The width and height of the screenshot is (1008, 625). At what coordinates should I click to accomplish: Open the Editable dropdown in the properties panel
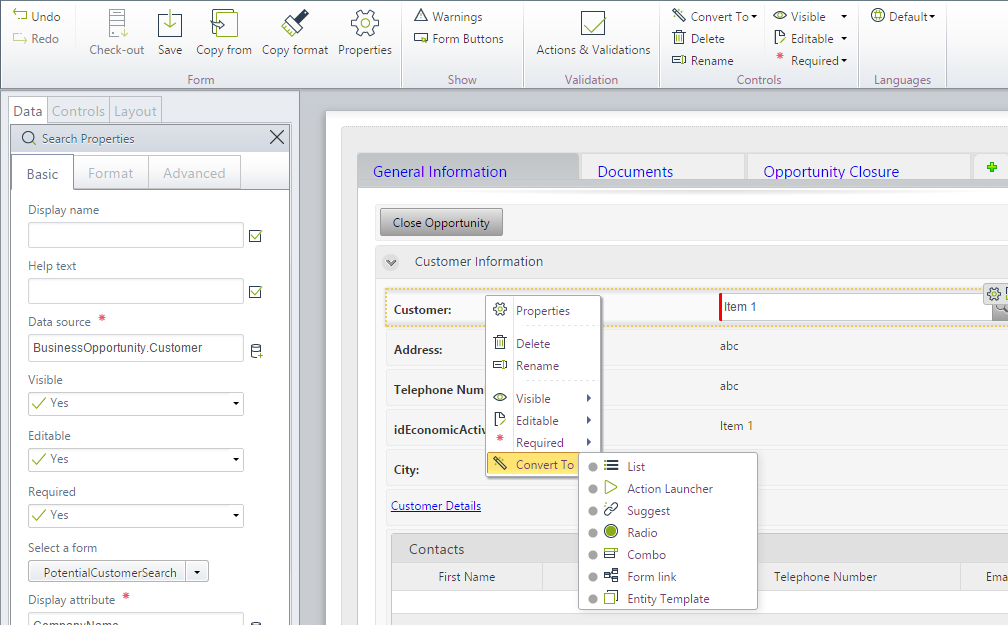tap(136, 459)
